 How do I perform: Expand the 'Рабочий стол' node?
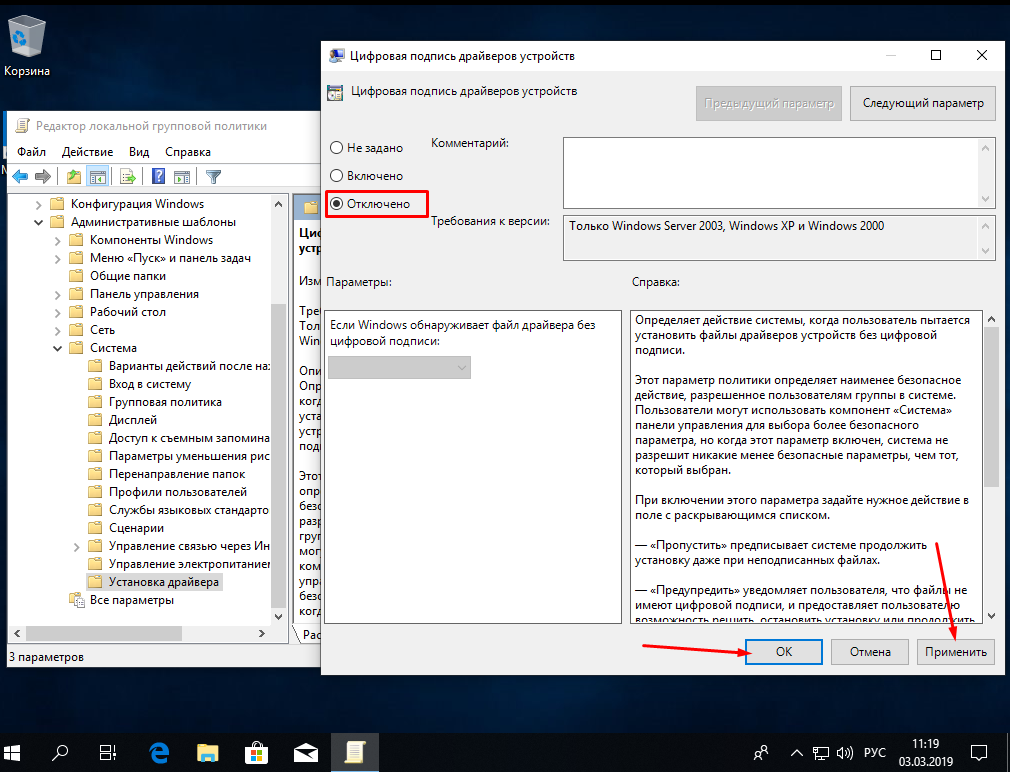coord(57,313)
